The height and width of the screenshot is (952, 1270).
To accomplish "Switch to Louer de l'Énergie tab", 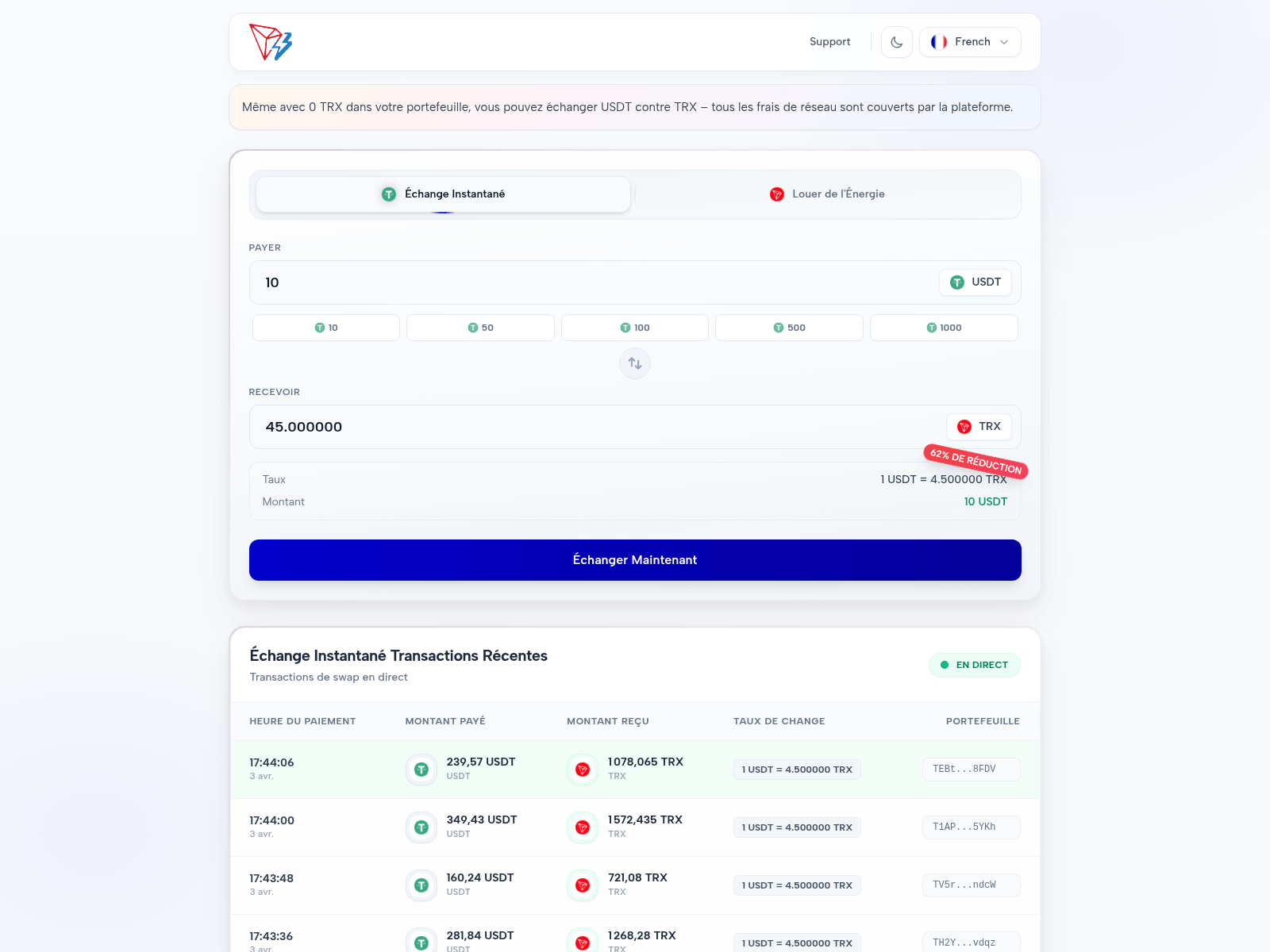I will (x=827, y=194).
